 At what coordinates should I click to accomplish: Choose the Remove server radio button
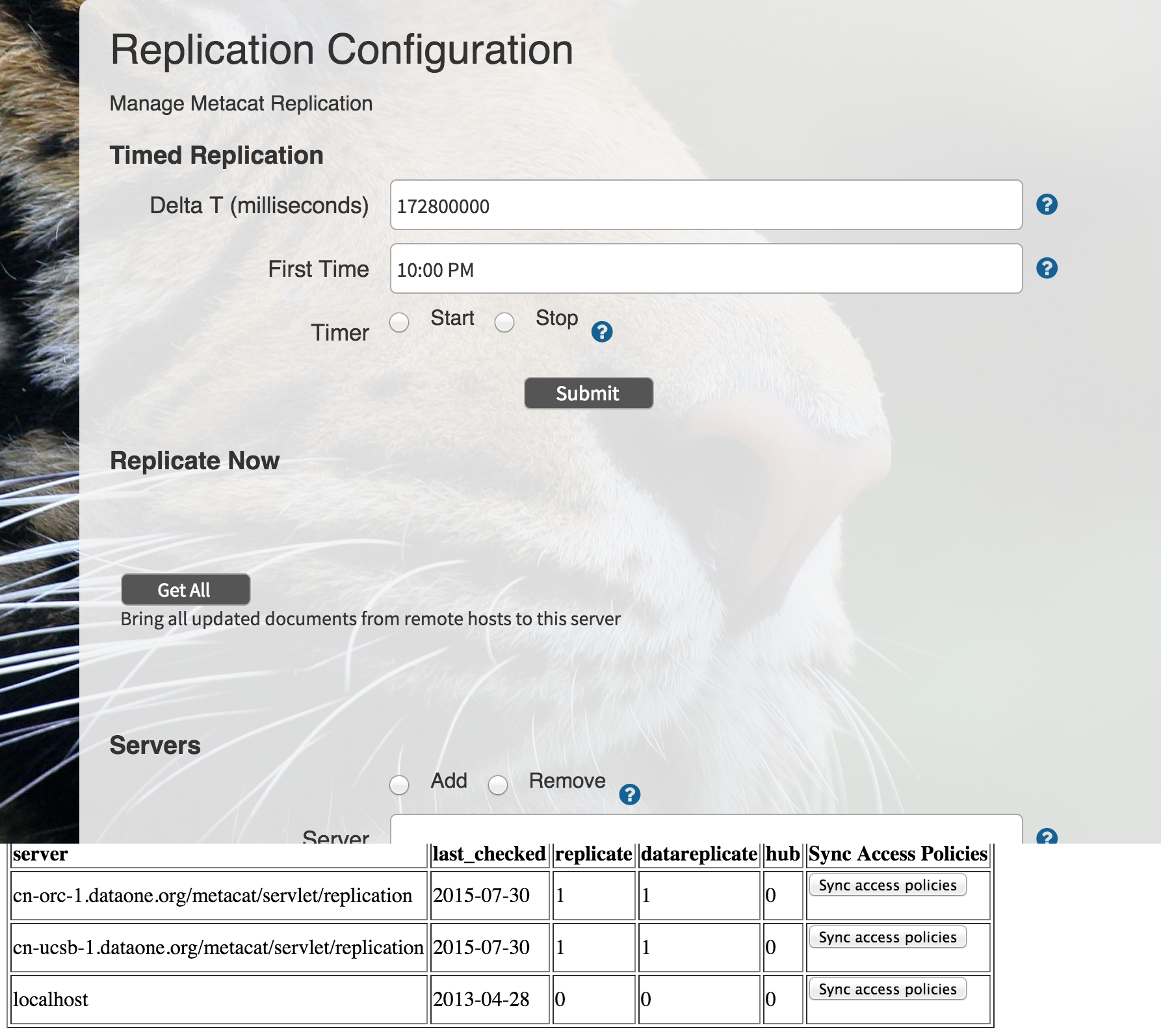(x=498, y=785)
